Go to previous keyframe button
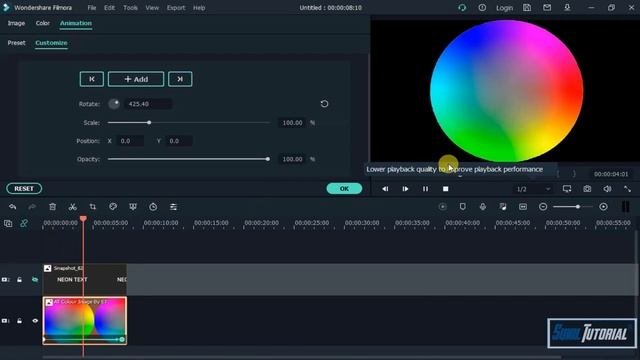 [x=92, y=79]
